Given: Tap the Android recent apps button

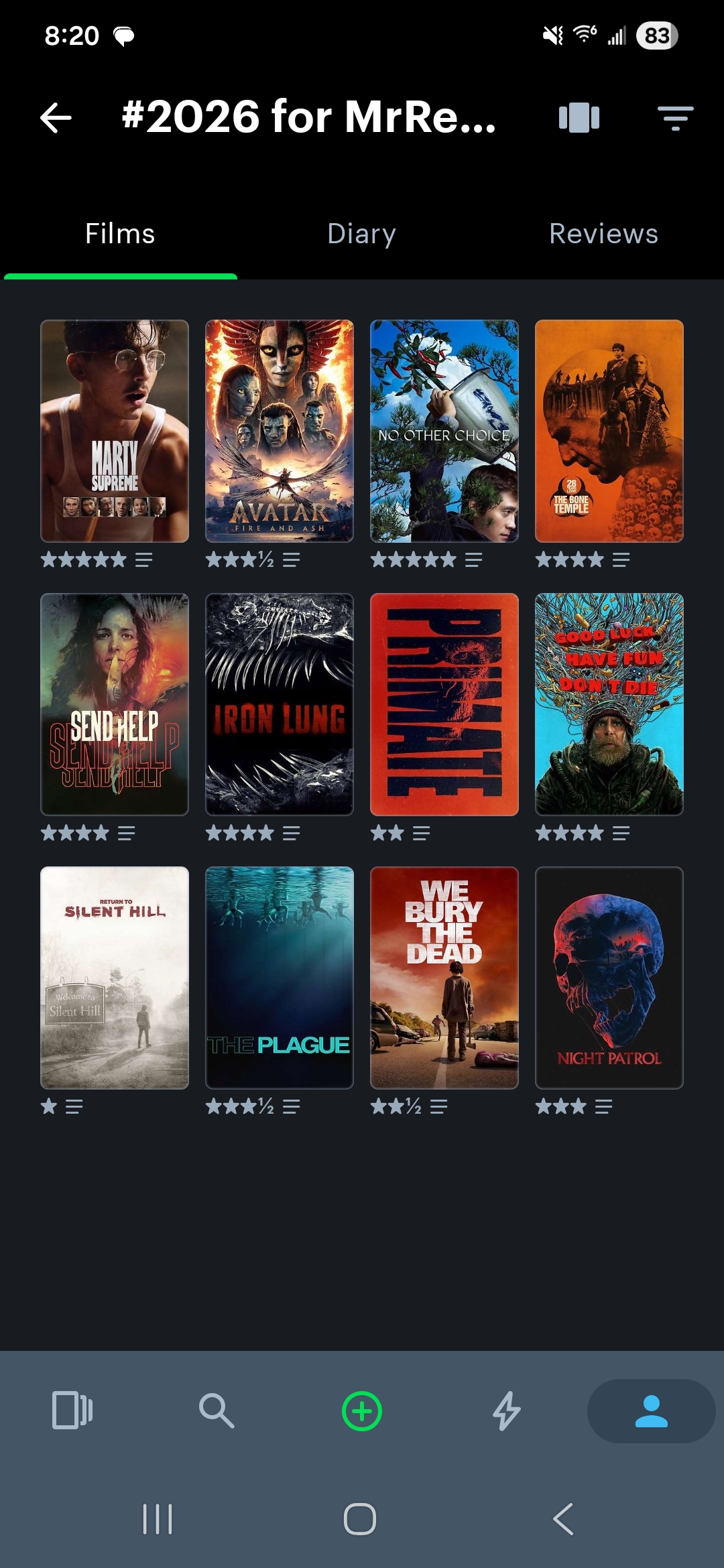Looking at the screenshot, I should [158, 1519].
